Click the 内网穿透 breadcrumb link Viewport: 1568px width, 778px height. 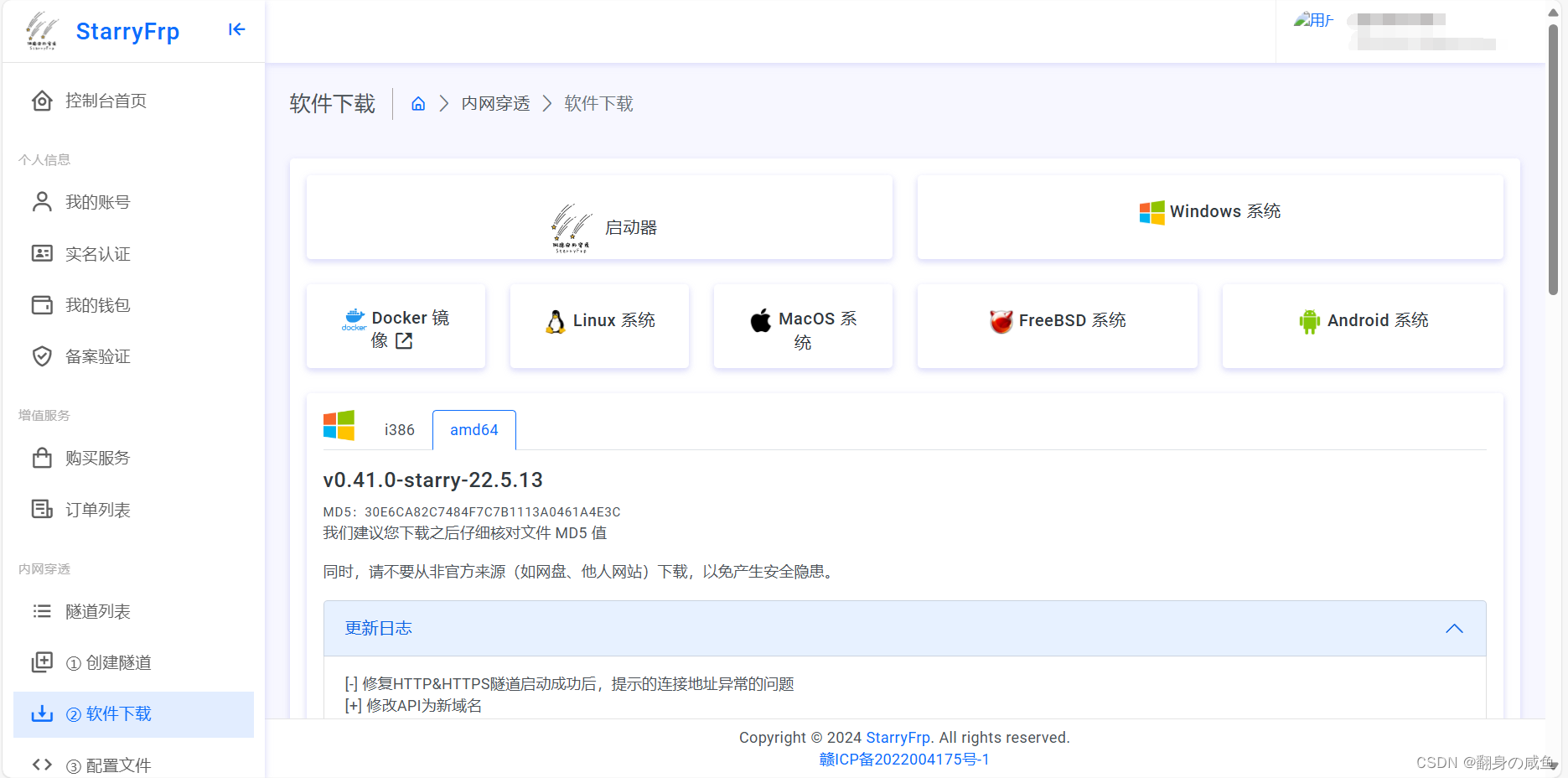click(x=495, y=104)
